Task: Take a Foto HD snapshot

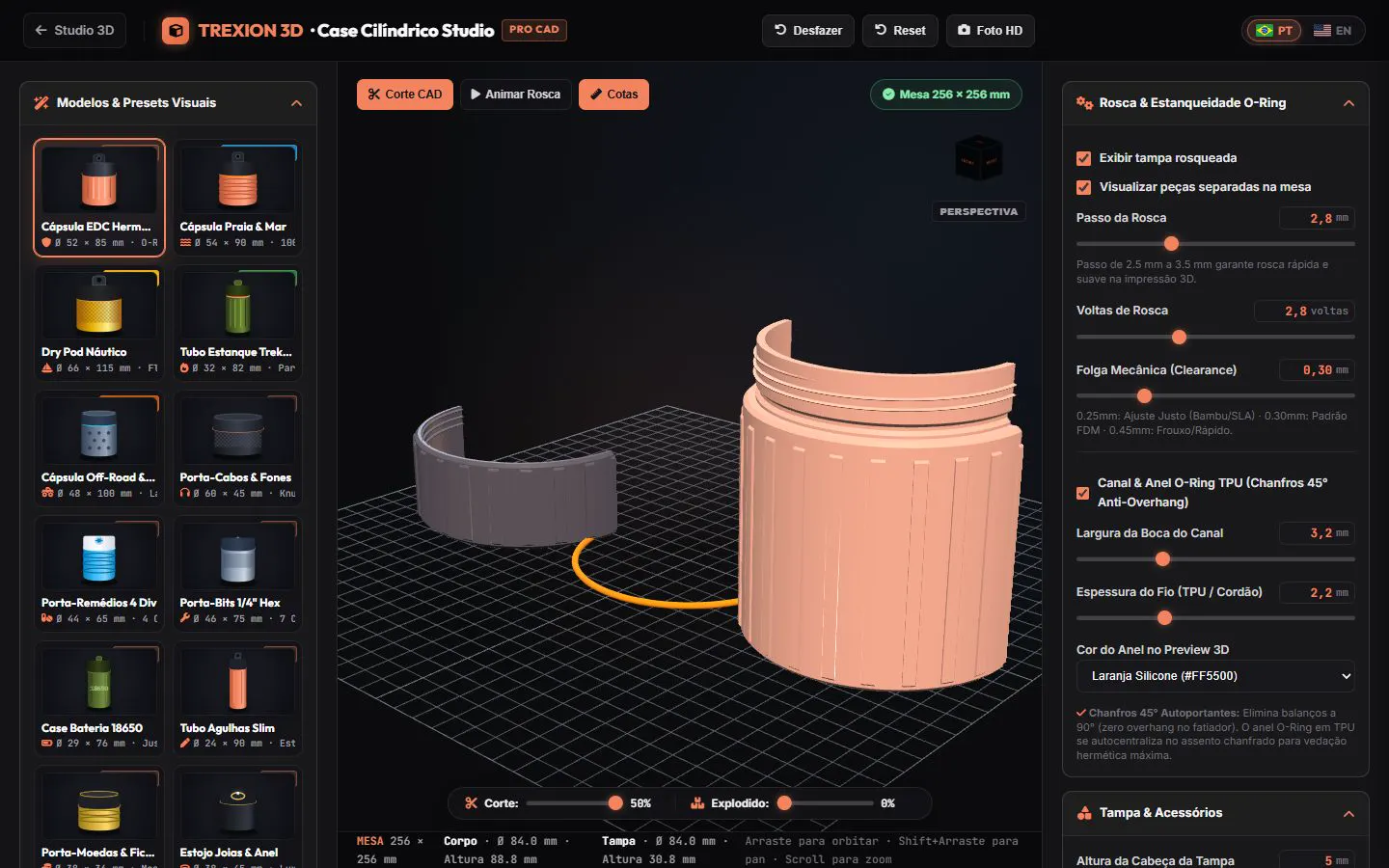Action: pyautogui.click(x=991, y=31)
